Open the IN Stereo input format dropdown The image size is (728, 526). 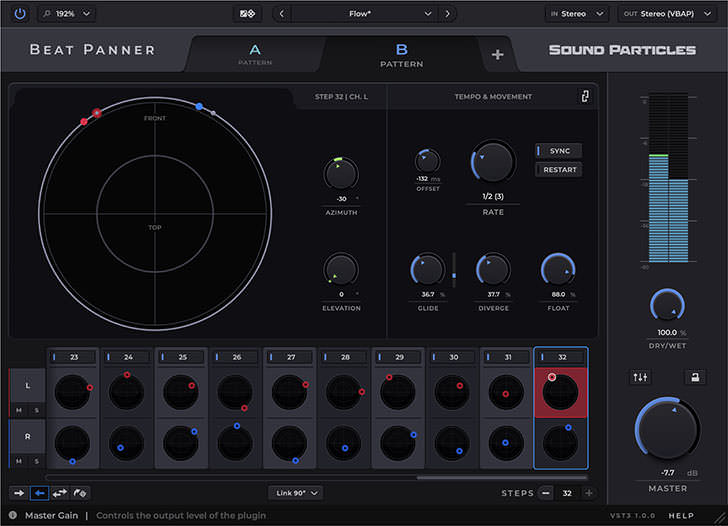[x=577, y=14]
